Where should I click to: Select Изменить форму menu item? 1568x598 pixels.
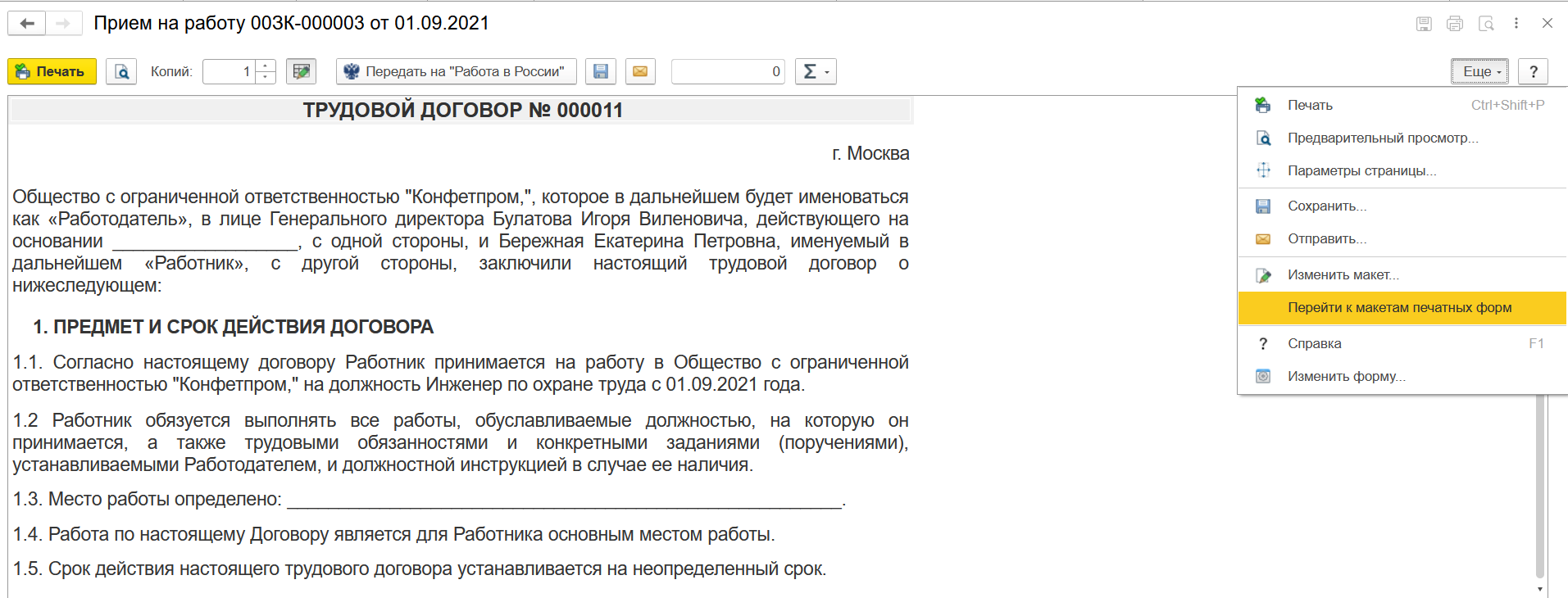point(1402,376)
